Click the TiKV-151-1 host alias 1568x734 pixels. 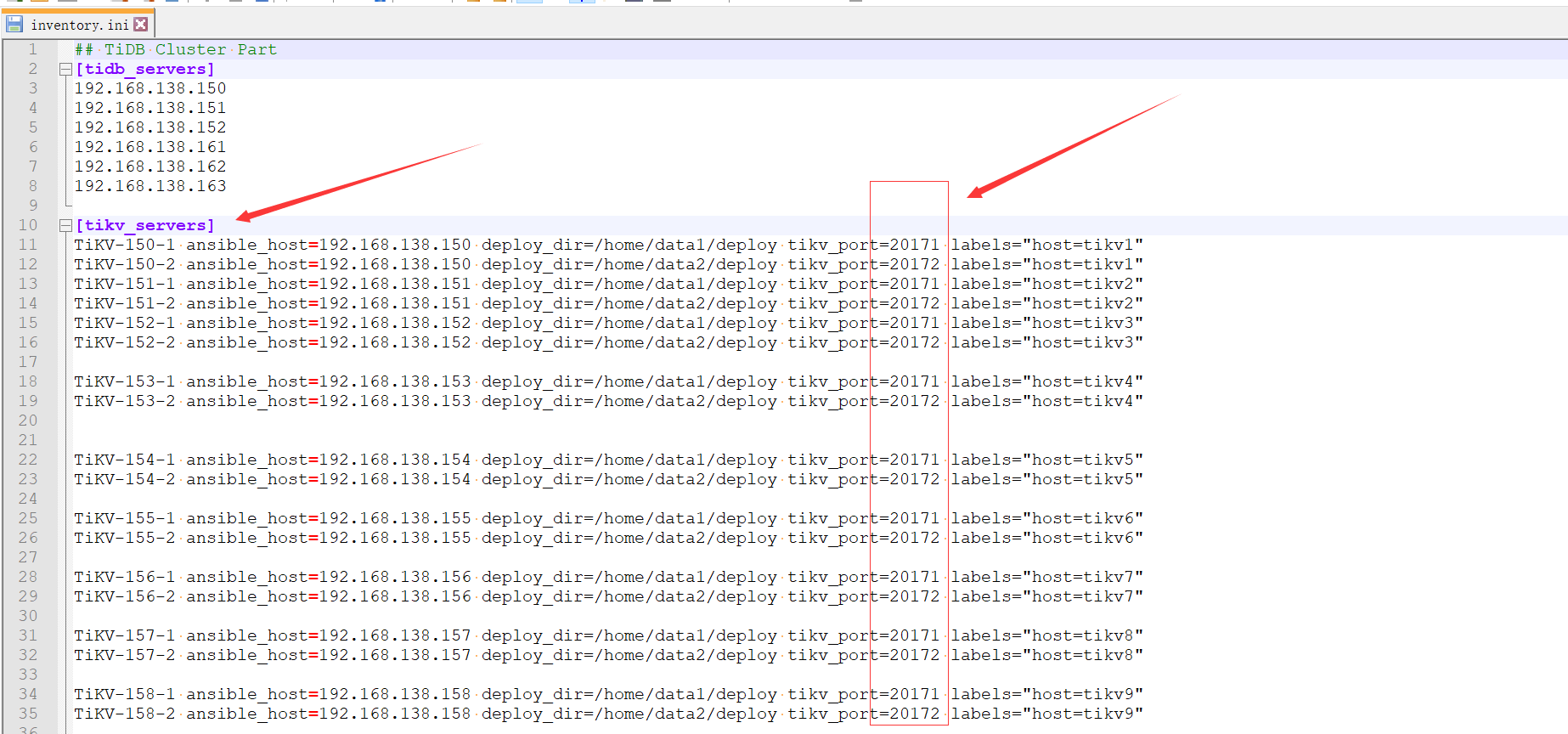(125, 284)
